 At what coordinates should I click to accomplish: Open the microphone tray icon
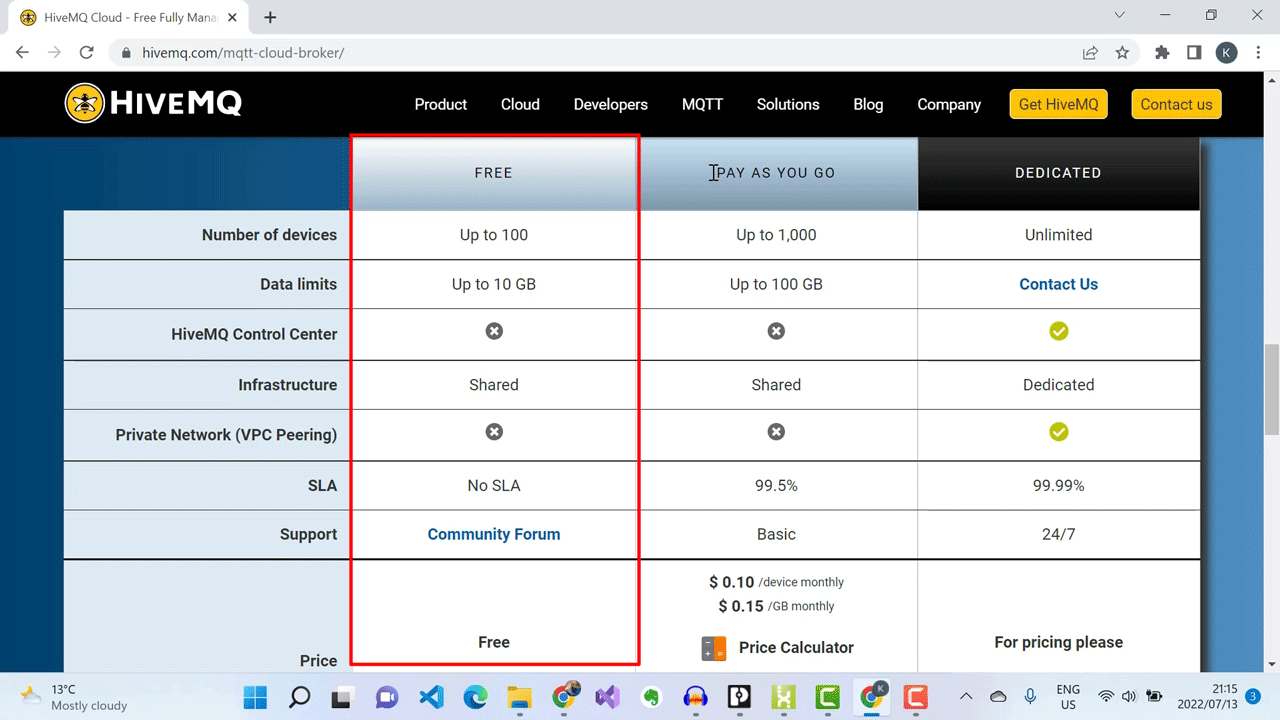(x=1031, y=696)
